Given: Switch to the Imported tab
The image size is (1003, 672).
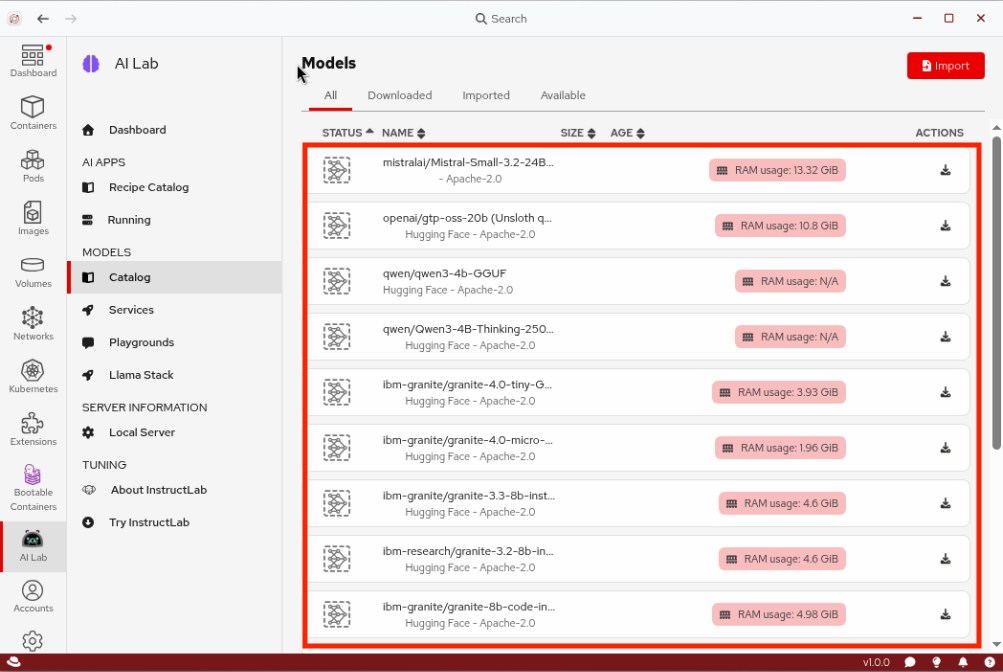Looking at the screenshot, I should pyautogui.click(x=486, y=96).
